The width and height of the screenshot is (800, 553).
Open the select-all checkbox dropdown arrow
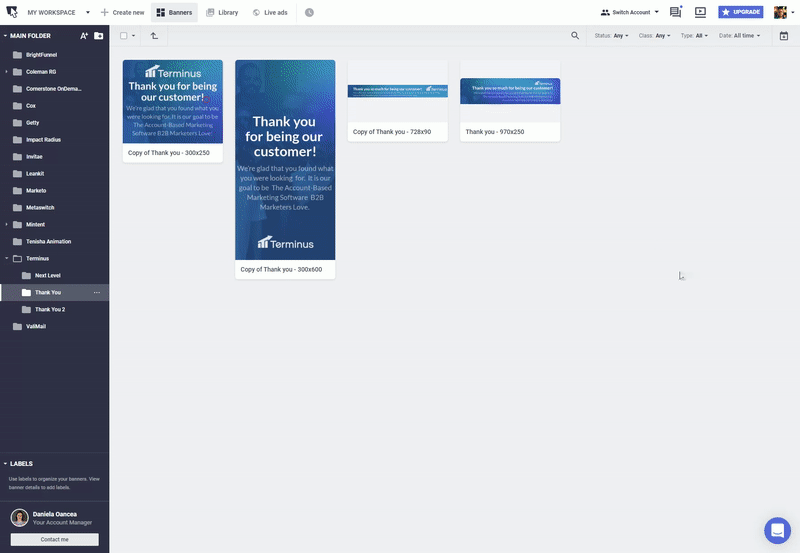coord(134,36)
